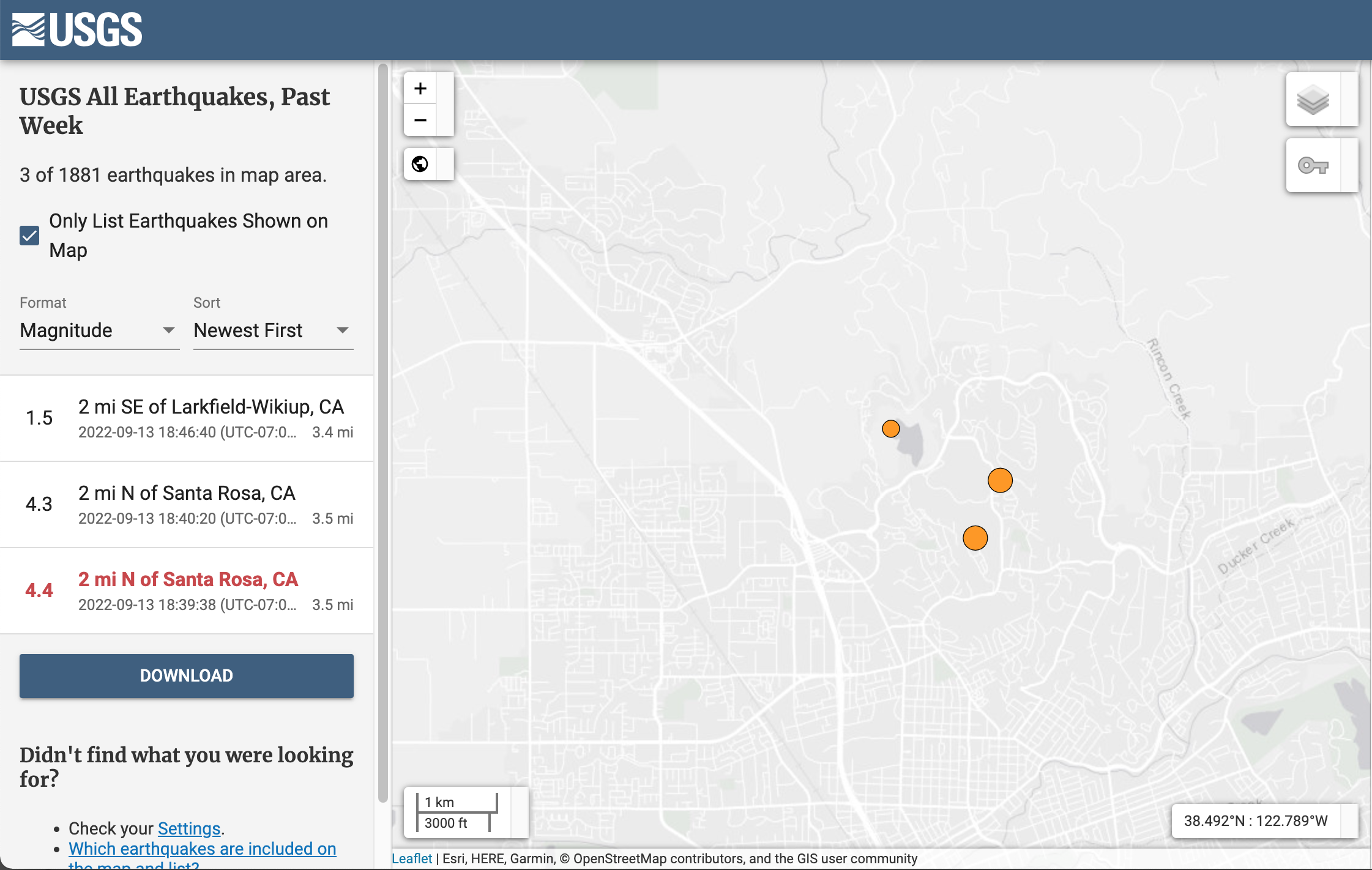Click the lowest large orange earthquake marker
The width and height of the screenshot is (1372, 870).
tap(975, 538)
